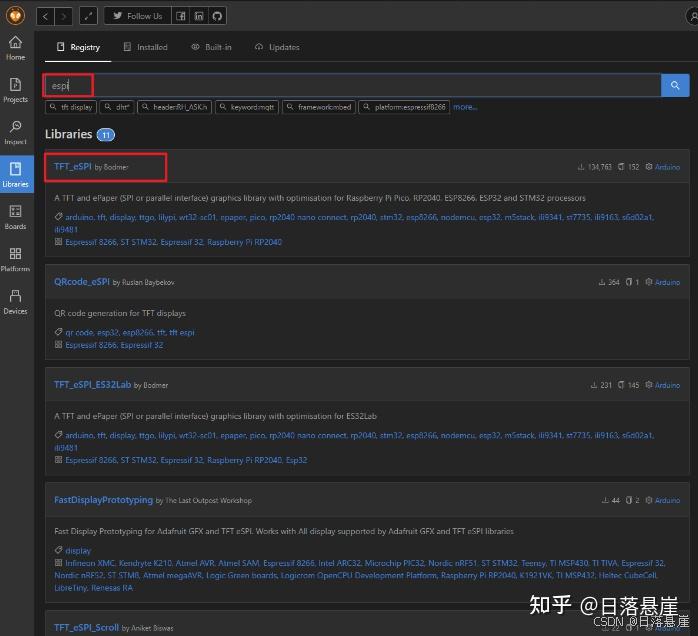The width and height of the screenshot is (698, 636).
Task: Select the 'dht*' search suggestion
Action: click(117, 107)
